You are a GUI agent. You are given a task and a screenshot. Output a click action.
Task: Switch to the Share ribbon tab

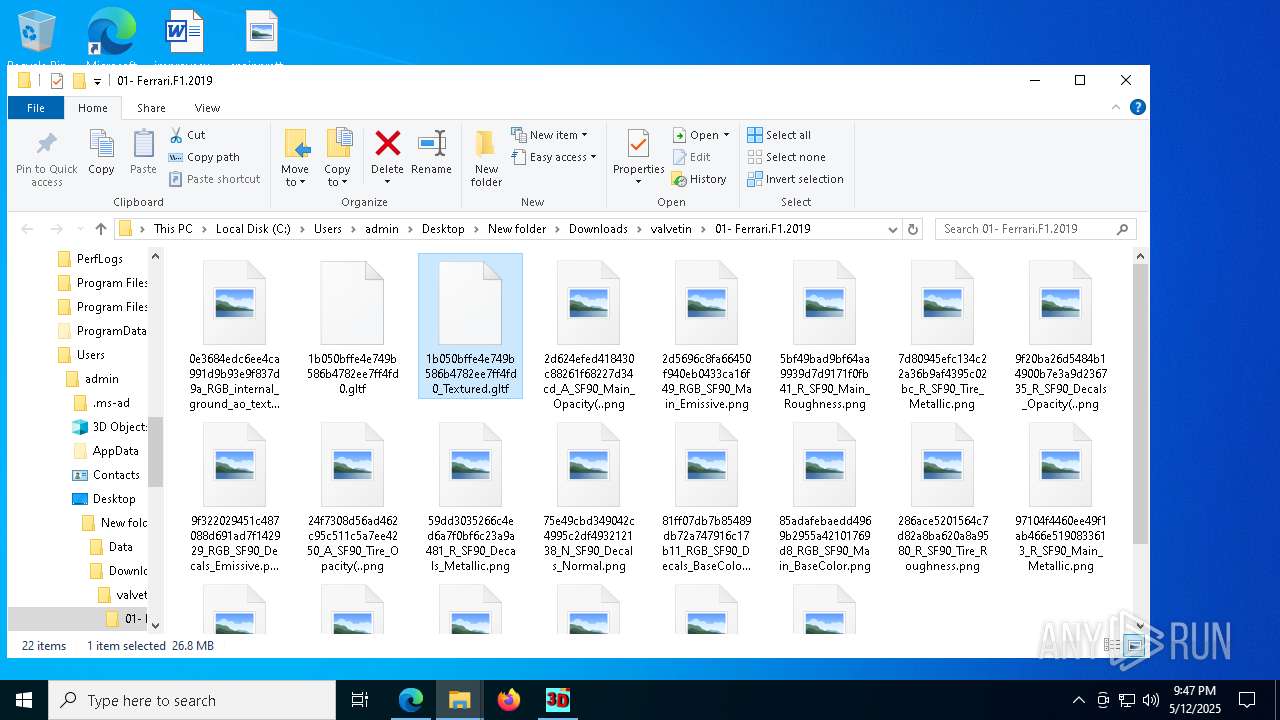[x=151, y=108]
